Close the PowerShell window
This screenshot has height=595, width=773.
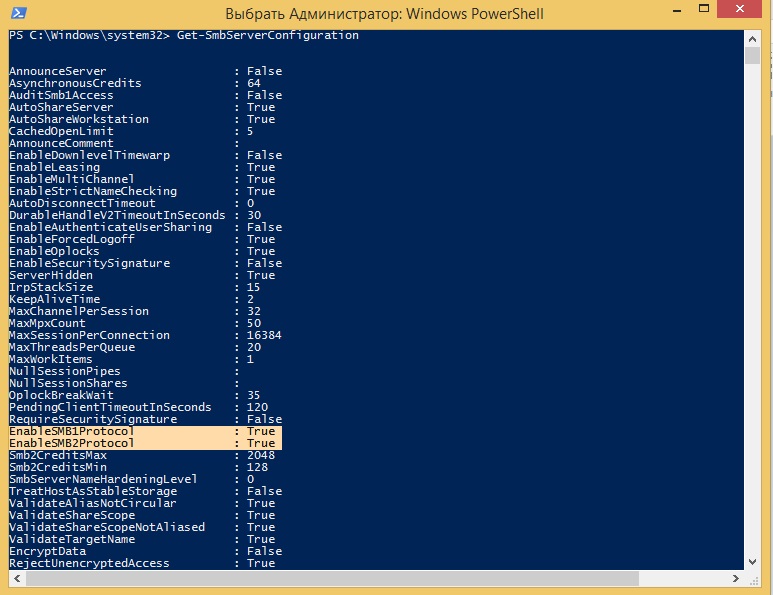tap(739, 9)
